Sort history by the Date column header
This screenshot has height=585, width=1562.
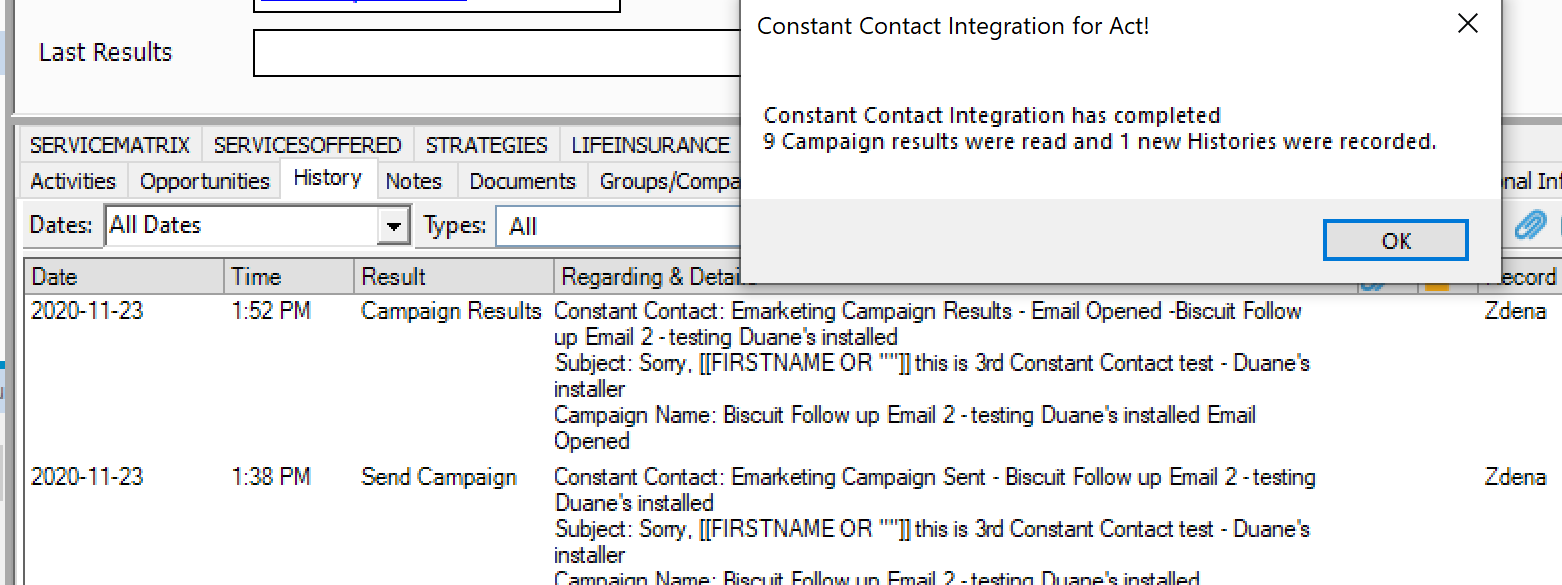[125, 277]
